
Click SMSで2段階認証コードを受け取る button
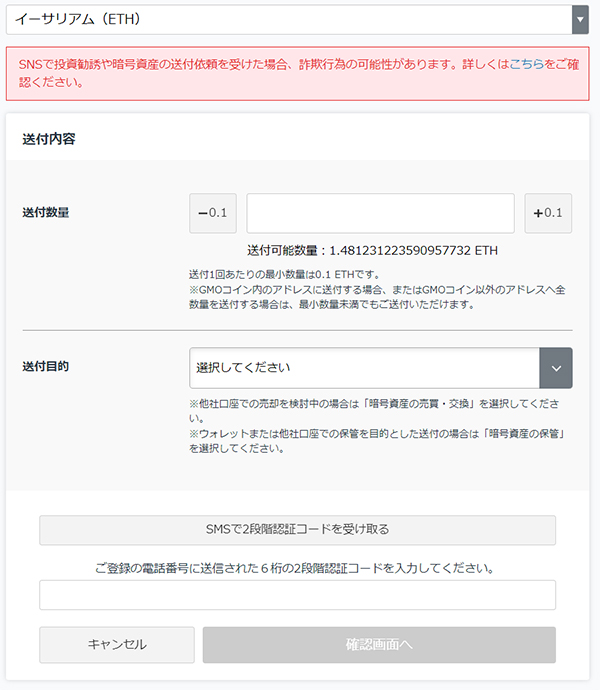coord(298,530)
